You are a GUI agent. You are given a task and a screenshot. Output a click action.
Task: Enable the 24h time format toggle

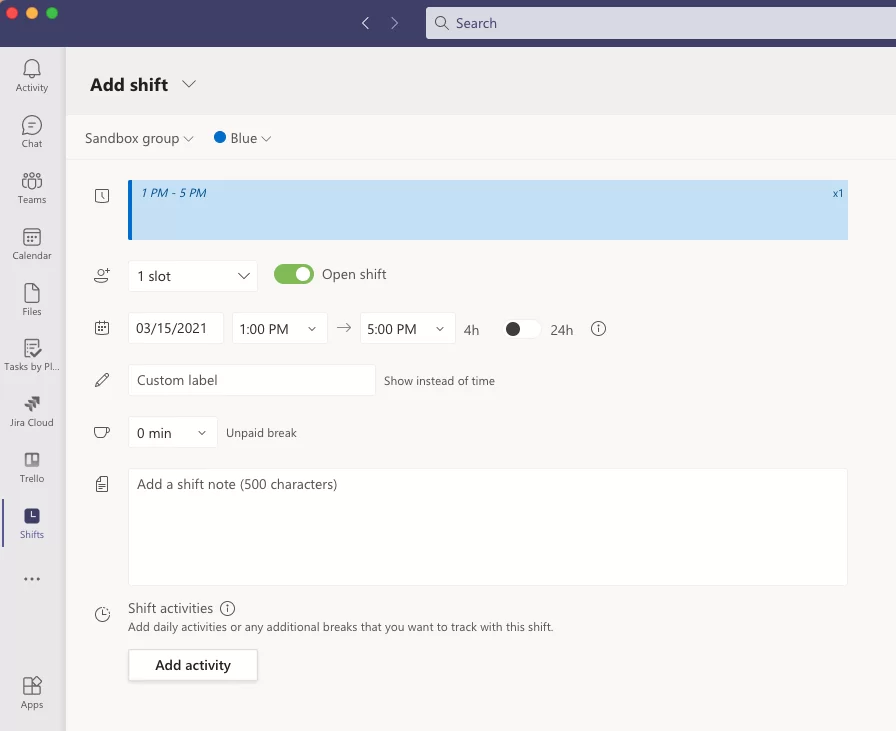click(521, 328)
